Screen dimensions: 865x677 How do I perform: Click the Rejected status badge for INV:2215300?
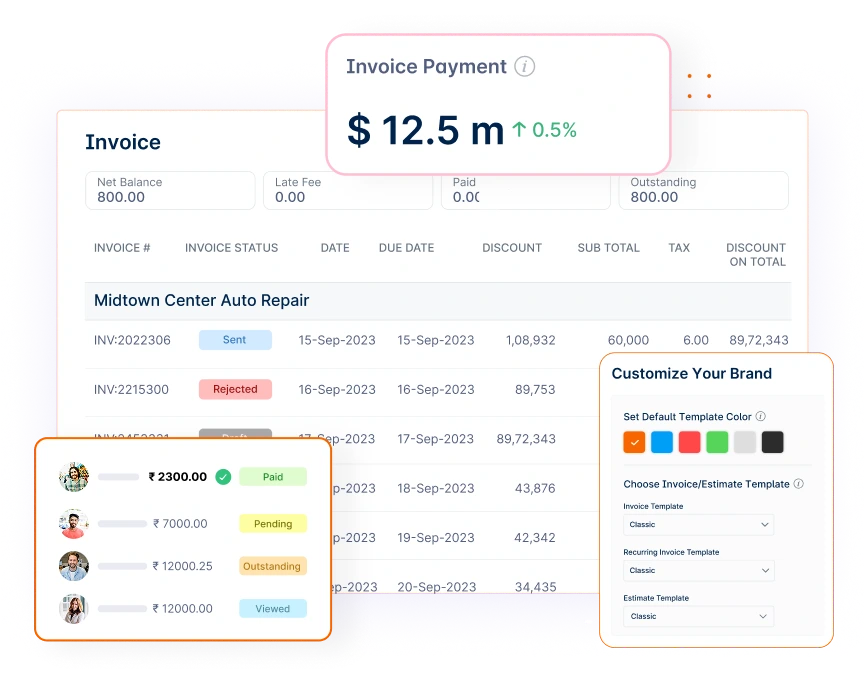click(x=235, y=389)
